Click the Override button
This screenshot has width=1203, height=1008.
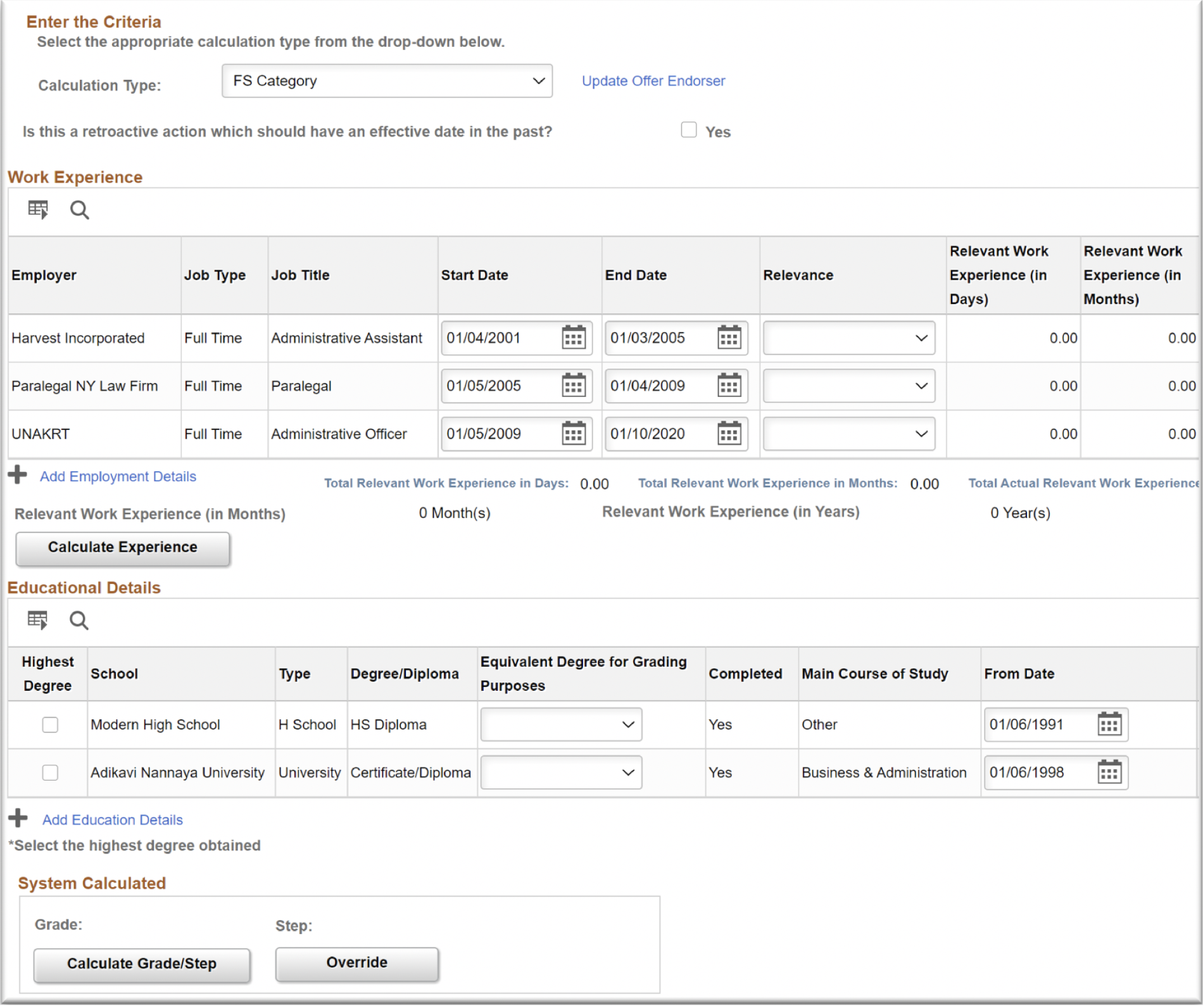pos(357,963)
